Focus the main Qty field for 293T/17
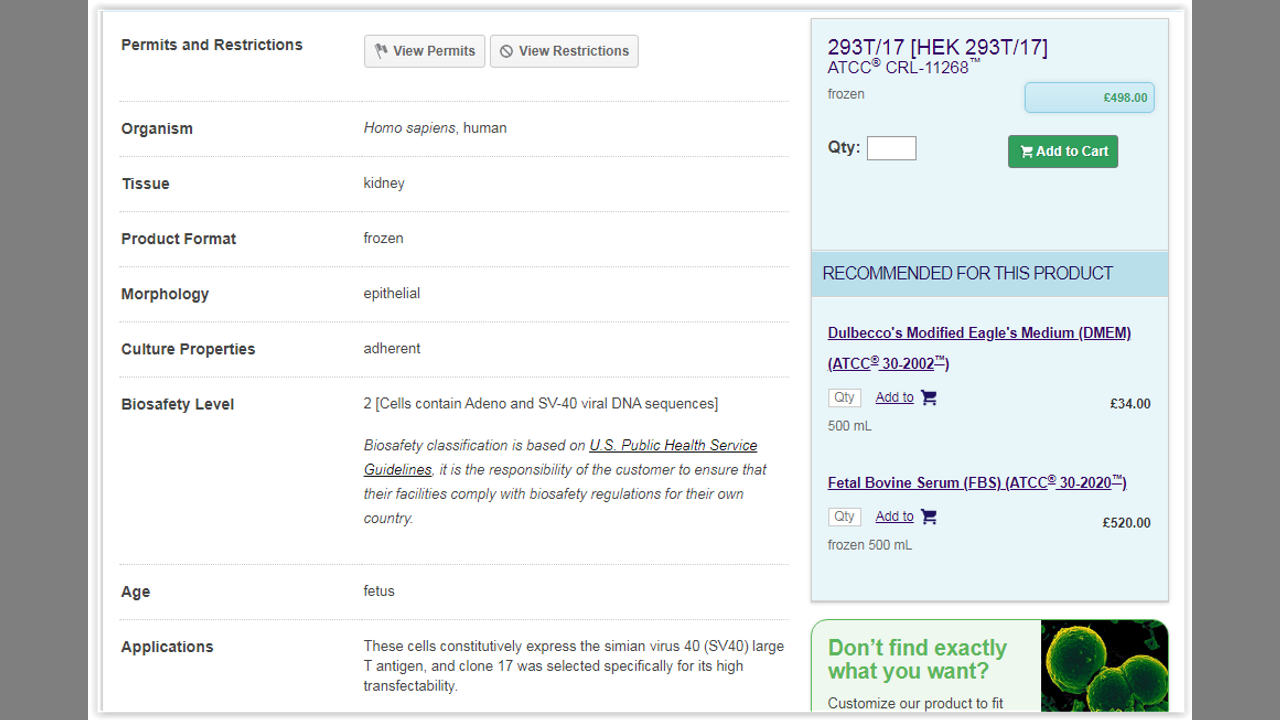The height and width of the screenshot is (720, 1280). 891,149
